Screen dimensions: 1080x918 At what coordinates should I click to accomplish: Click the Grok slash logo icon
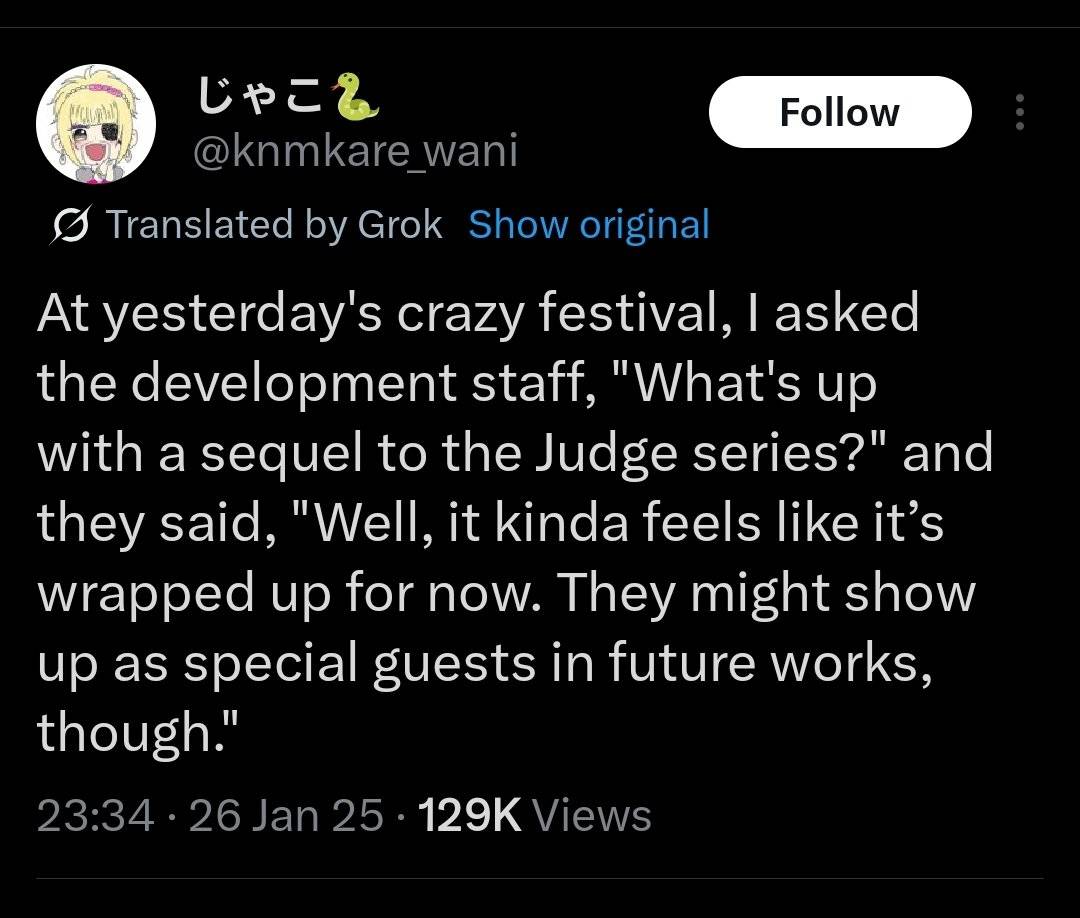[x=70, y=225]
